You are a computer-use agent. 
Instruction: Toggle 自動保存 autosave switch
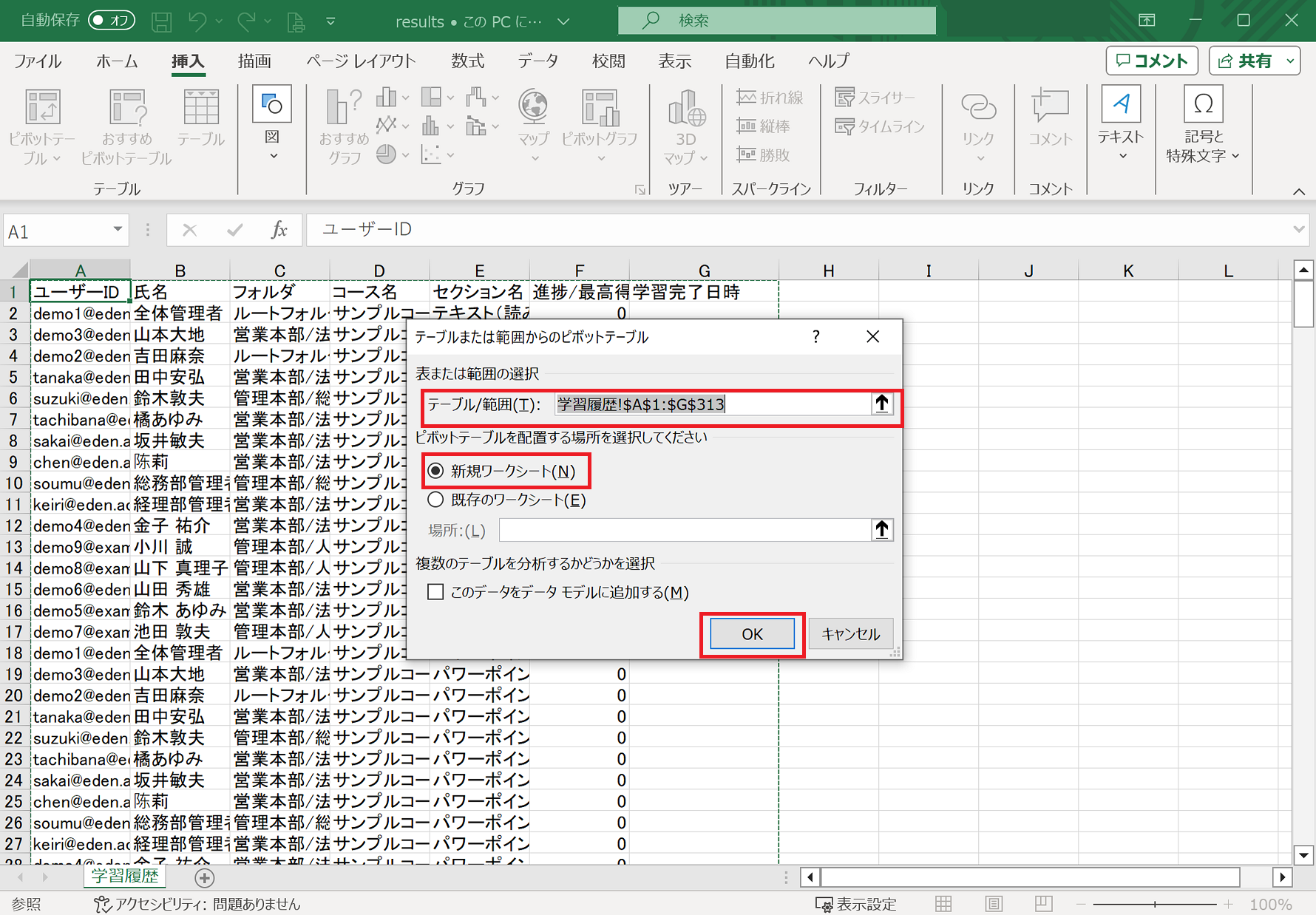[x=111, y=21]
